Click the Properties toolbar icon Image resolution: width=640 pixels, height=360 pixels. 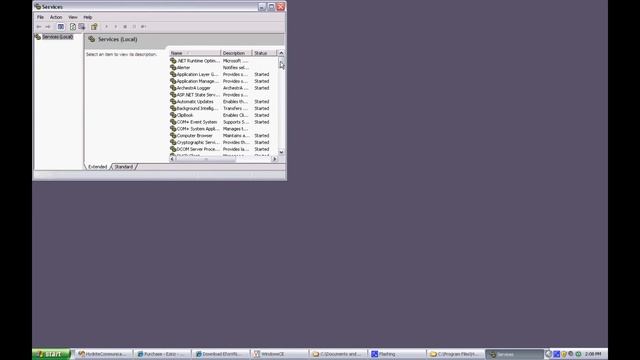94,27
